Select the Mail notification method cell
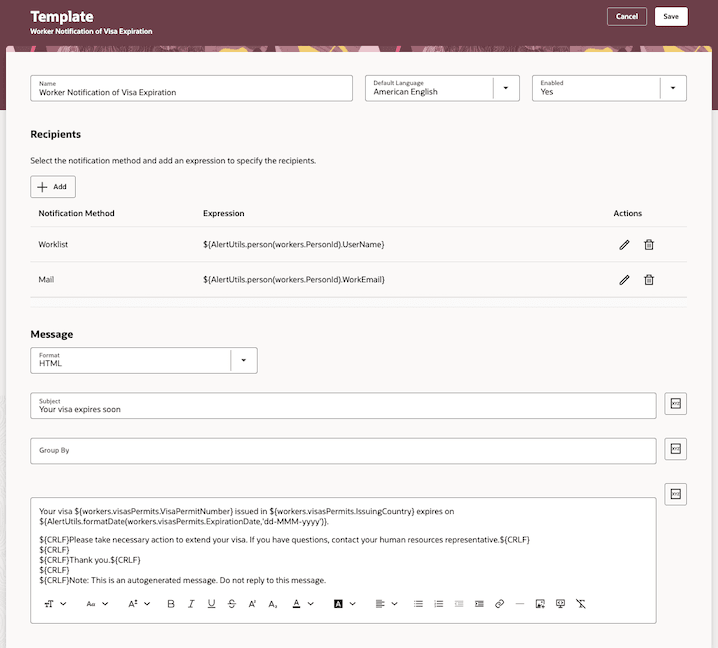Screen dimensions: 718x648 [x=46, y=280]
